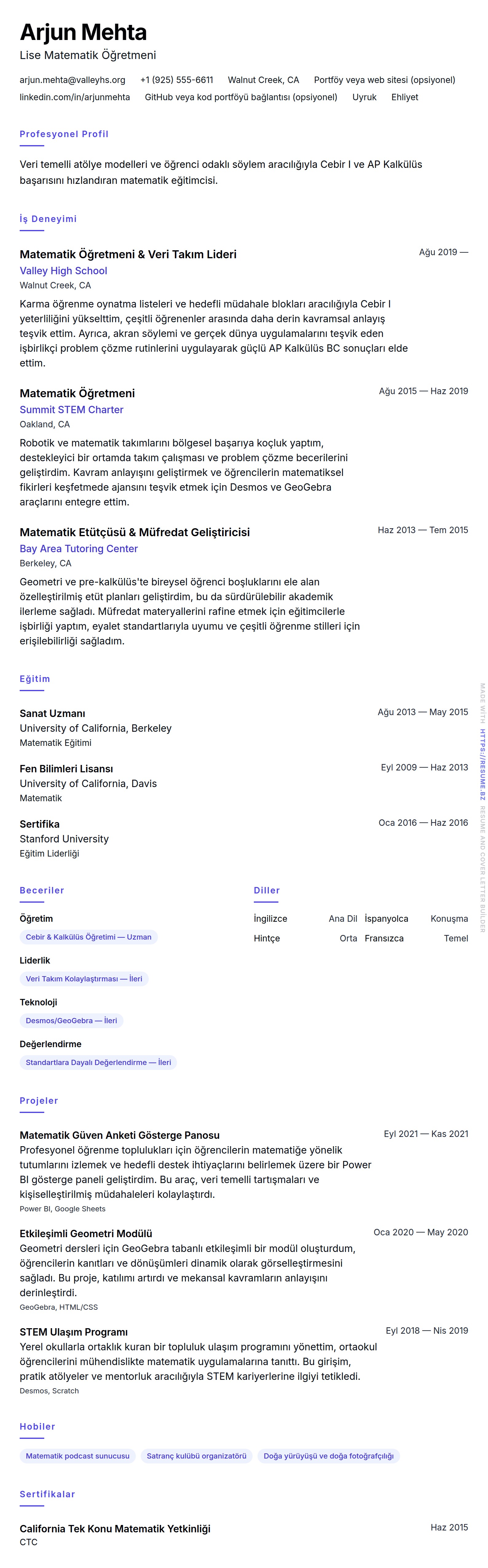The image size is (488, 1568).
Task: Click the Desmos/GeoGebra skill tag
Action: point(71,1020)
